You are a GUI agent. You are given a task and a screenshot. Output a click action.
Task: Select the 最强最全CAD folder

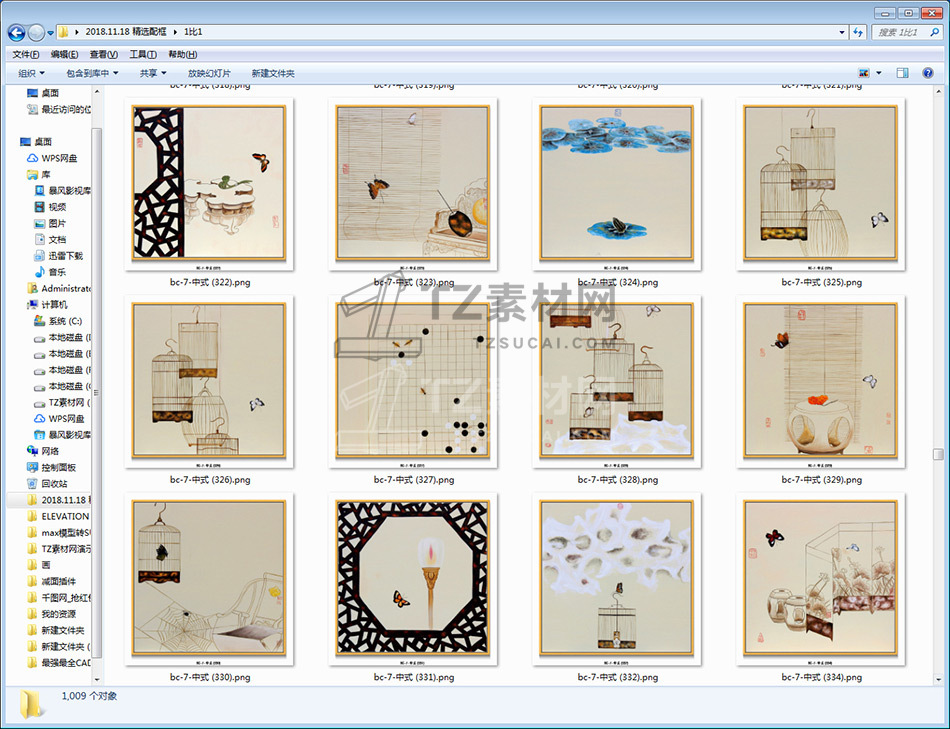(59, 664)
